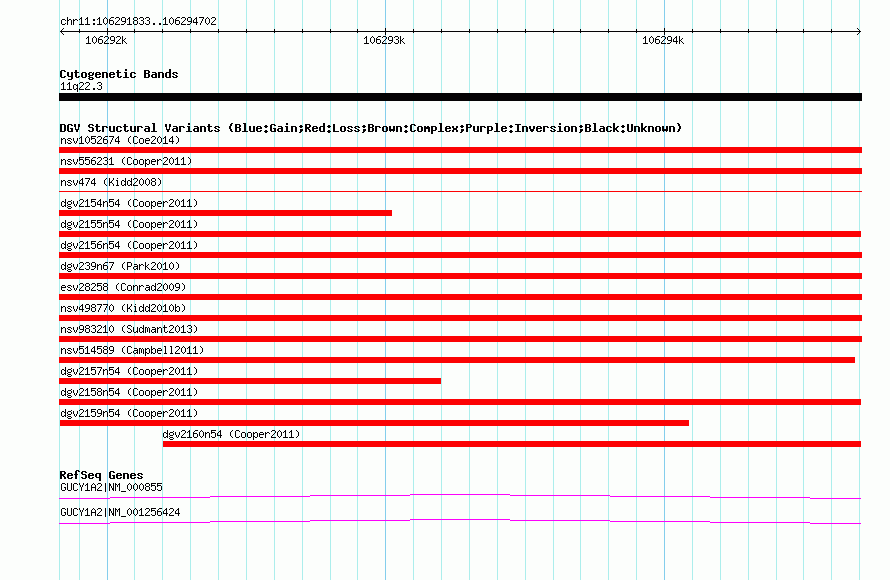Viewport: 890px width, 580px height.
Task: Open gene GUCY1A2|NM_000855 label
Action: [x=111, y=487]
